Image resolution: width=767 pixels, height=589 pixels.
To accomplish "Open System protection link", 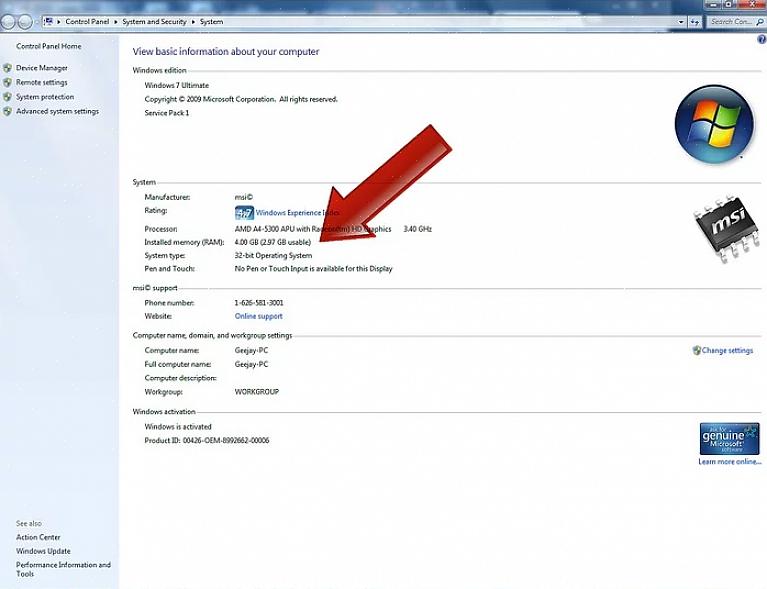I will [45, 97].
